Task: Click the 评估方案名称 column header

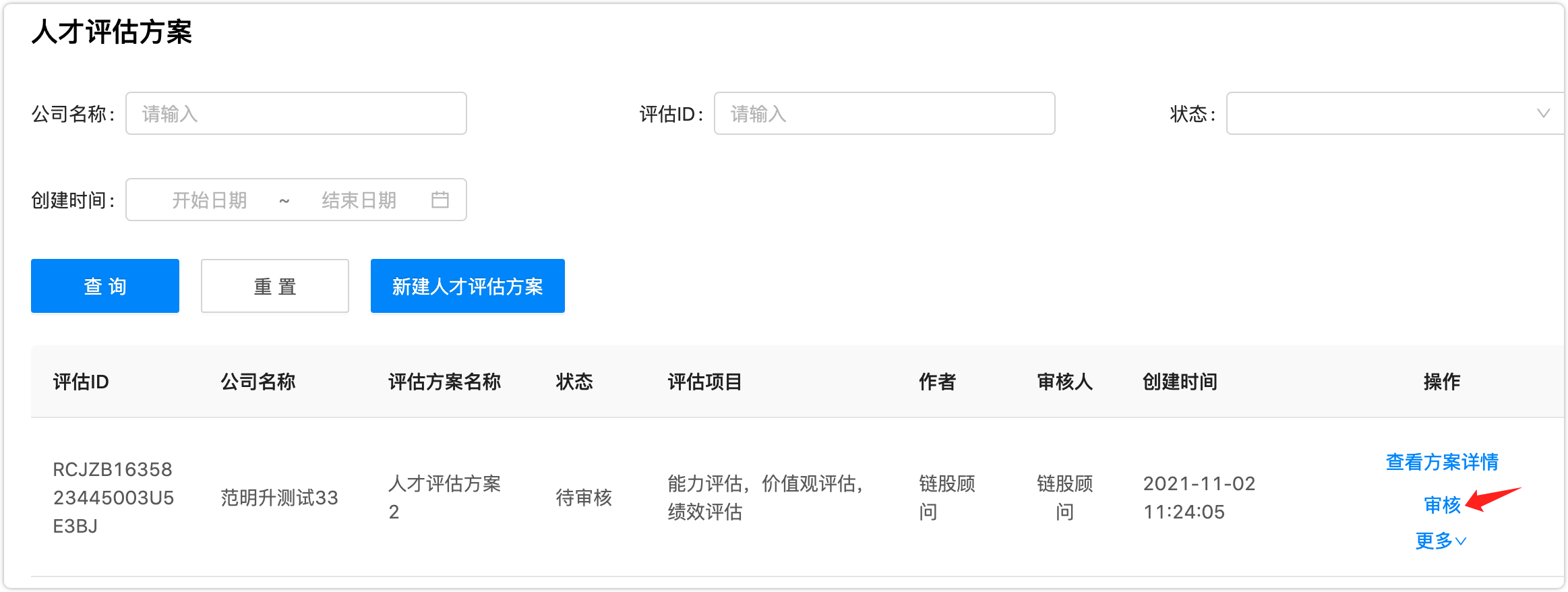Action: pyautogui.click(x=445, y=382)
